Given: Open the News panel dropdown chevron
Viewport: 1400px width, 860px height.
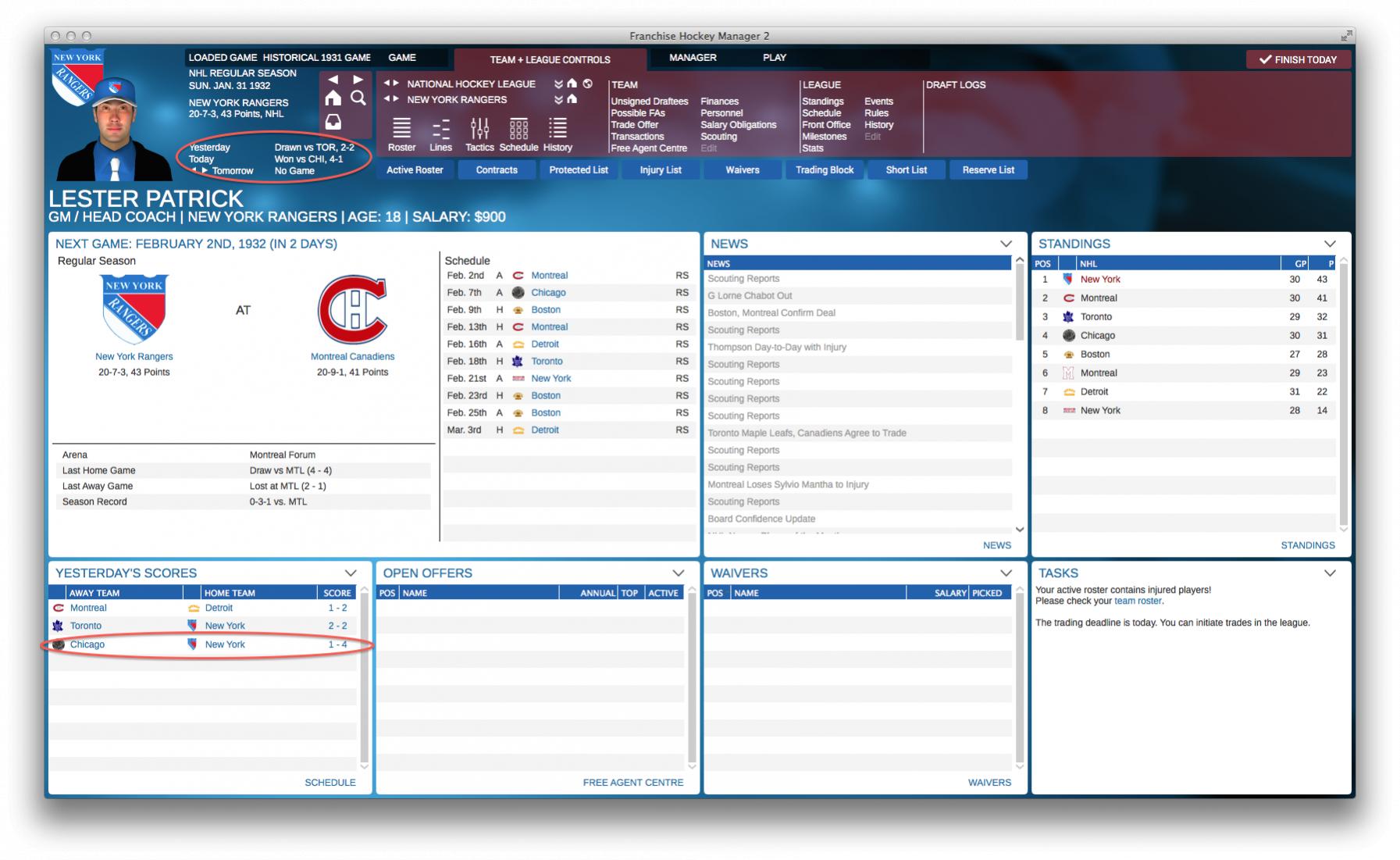Looking at the screenshot, I should tap(1006, 244).
